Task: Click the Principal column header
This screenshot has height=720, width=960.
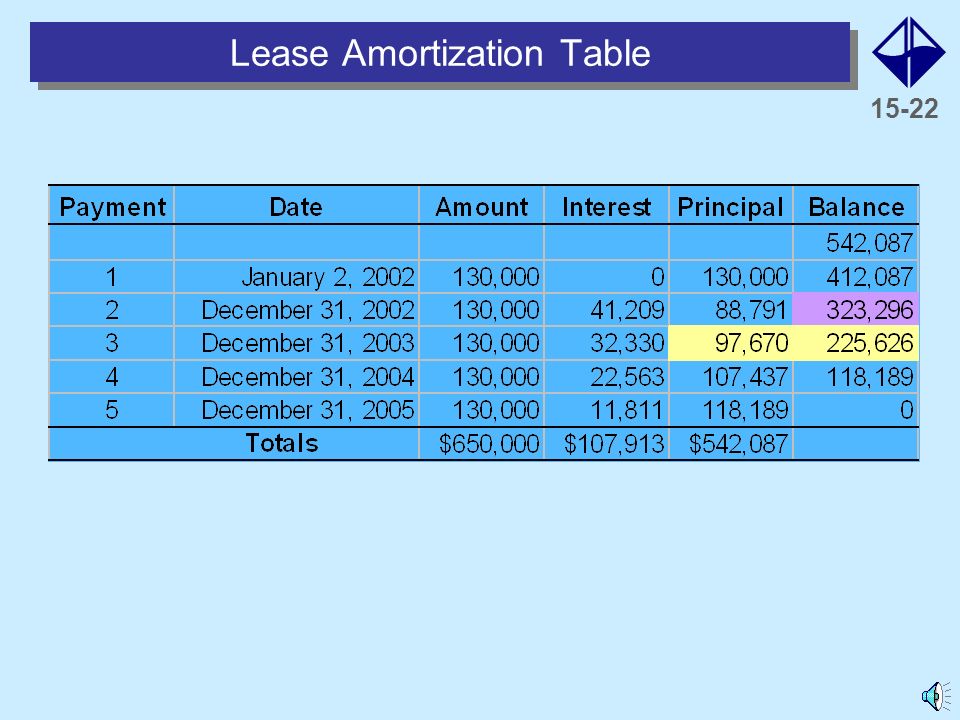Action: point(730,206)
